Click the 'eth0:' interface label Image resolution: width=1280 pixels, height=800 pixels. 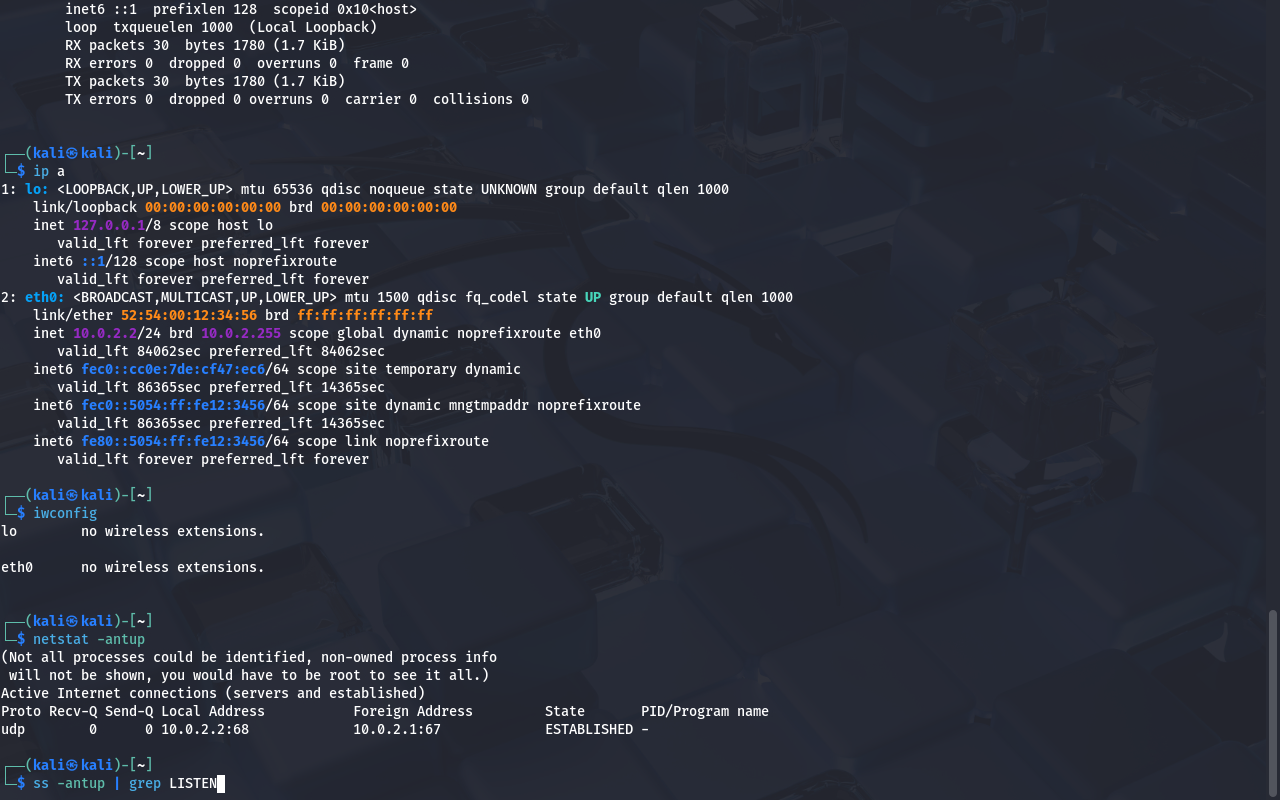pos(45,297)
